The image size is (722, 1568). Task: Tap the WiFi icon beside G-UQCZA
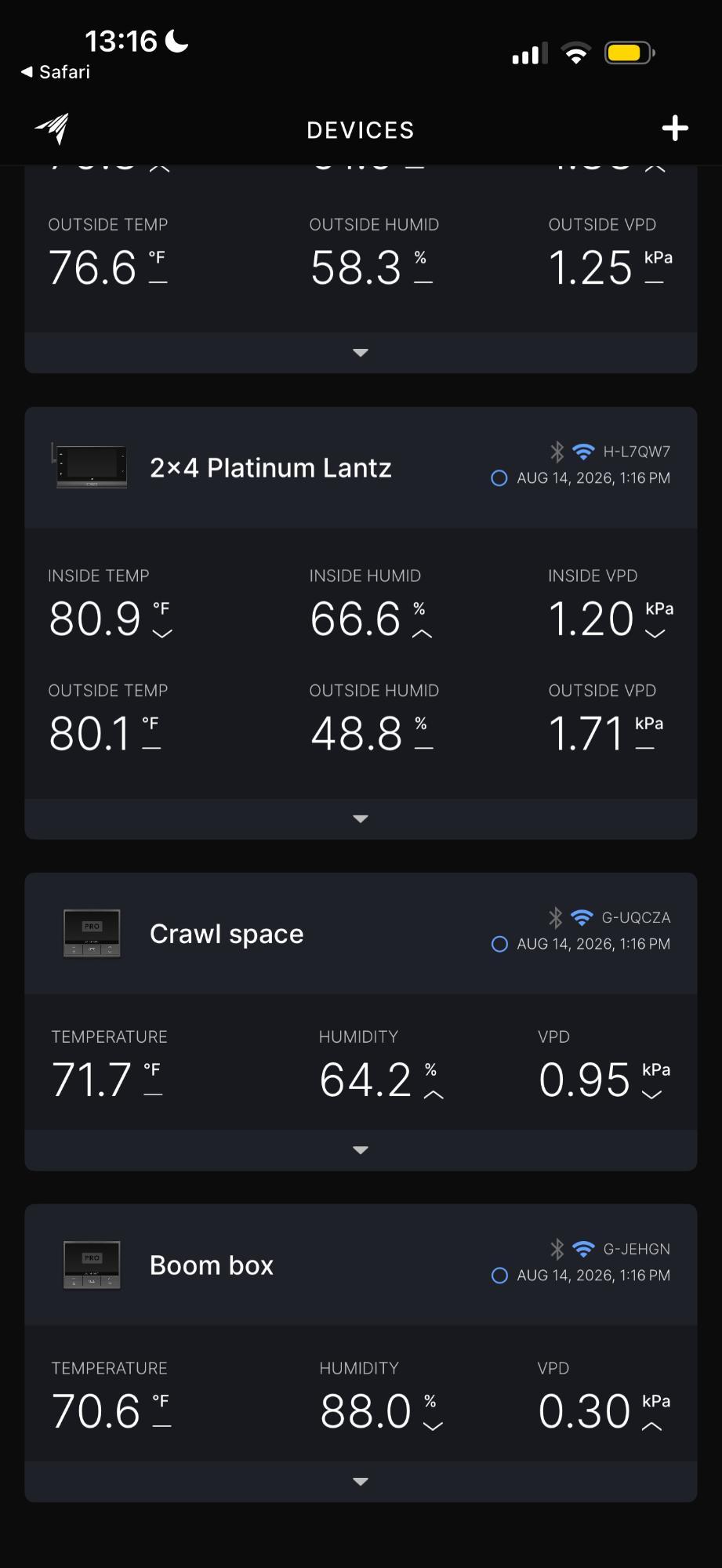tap(582, 917)
